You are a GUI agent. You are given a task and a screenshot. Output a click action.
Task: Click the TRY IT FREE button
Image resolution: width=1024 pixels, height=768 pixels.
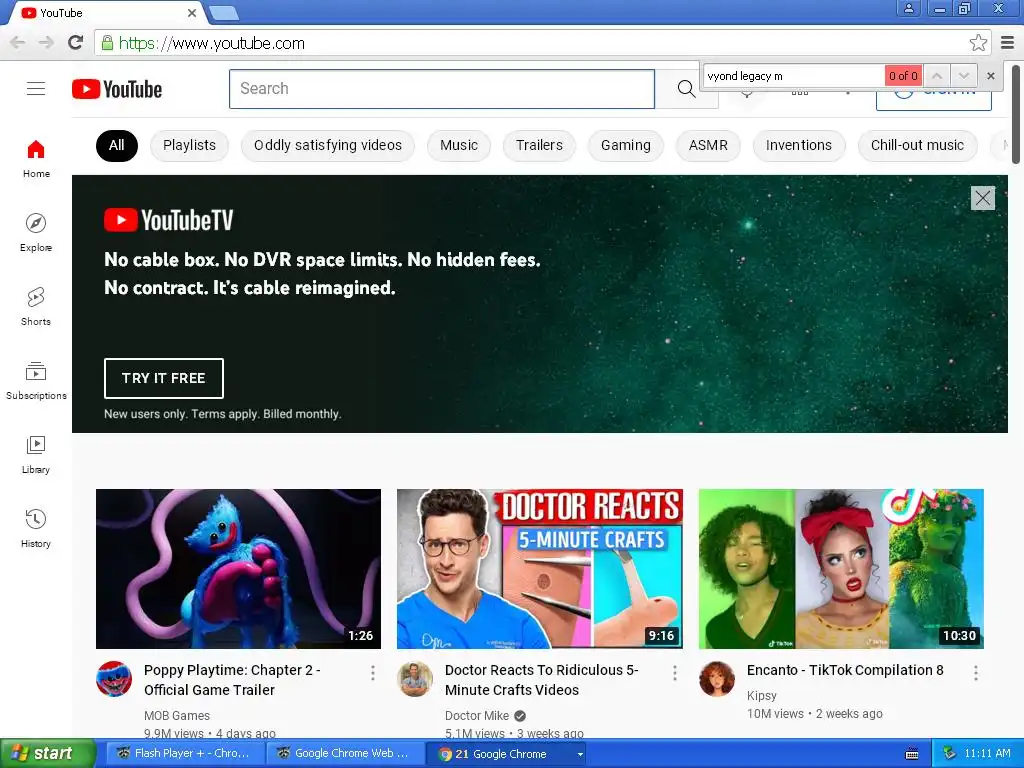tap(163, 378)
